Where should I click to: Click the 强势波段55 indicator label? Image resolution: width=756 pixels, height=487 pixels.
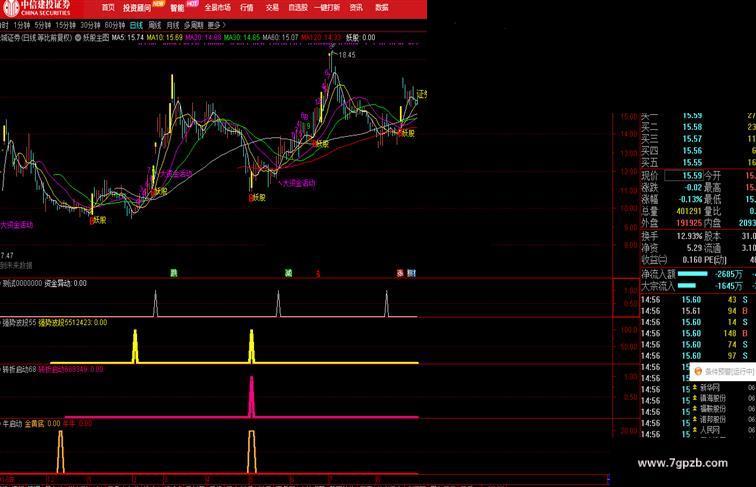tap(19, 323)
